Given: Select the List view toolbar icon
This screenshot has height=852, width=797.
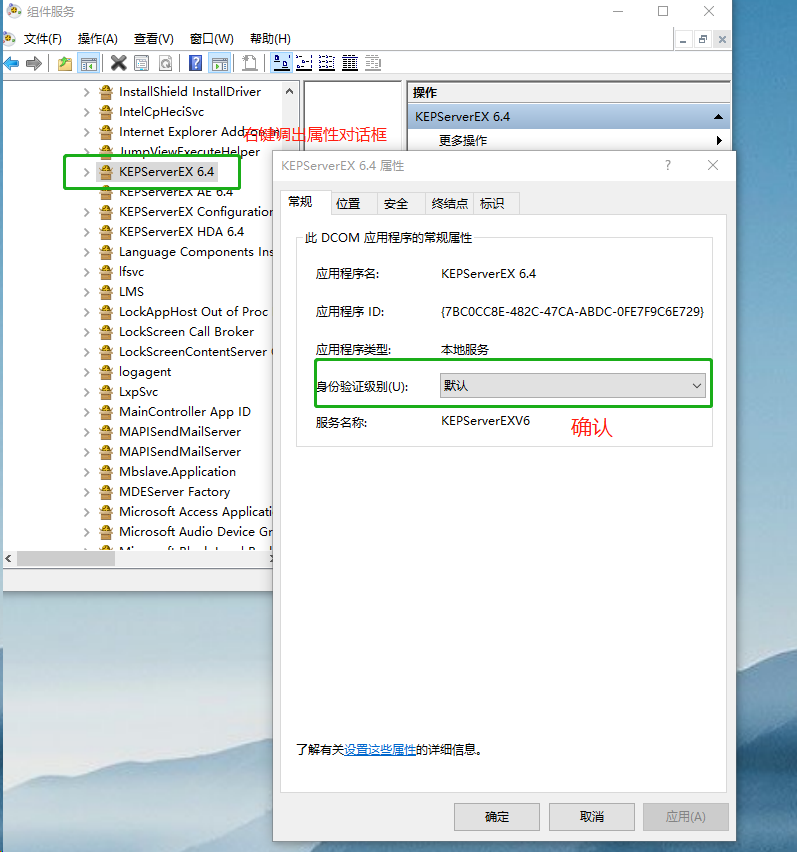Looking at the screenshot, I should point(327,64).
